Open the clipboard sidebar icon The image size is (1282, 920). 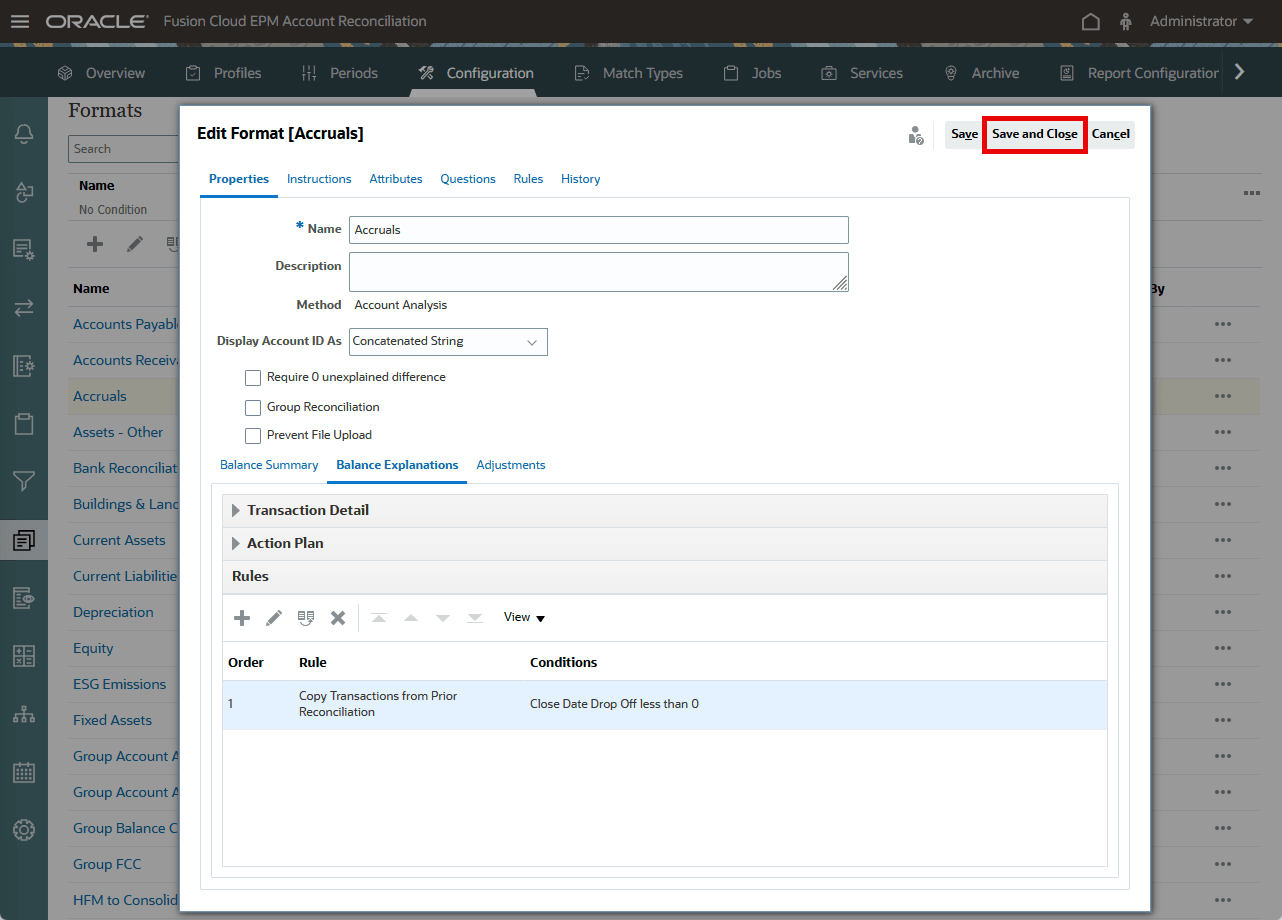(x=24, y=424)
